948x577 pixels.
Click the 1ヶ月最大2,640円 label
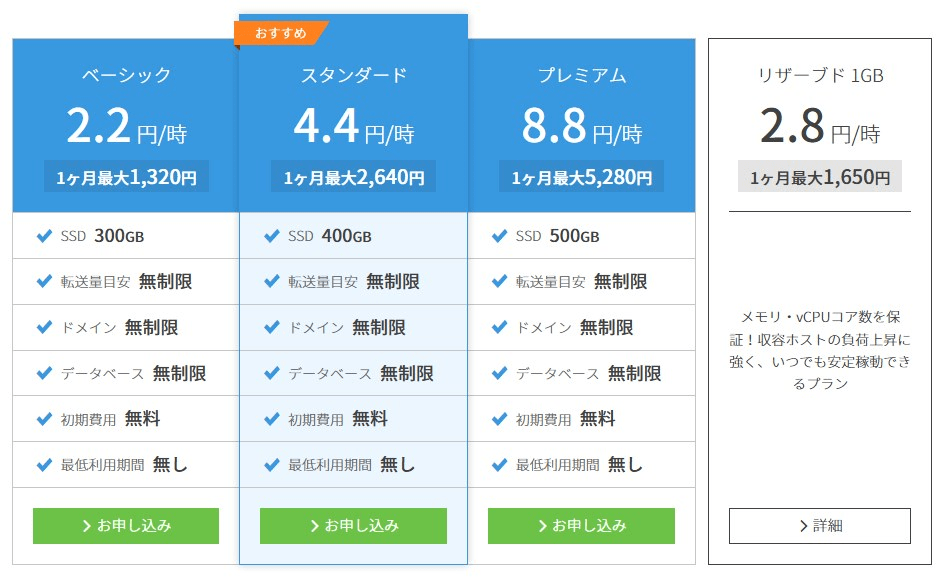click(x=354, y=177)
